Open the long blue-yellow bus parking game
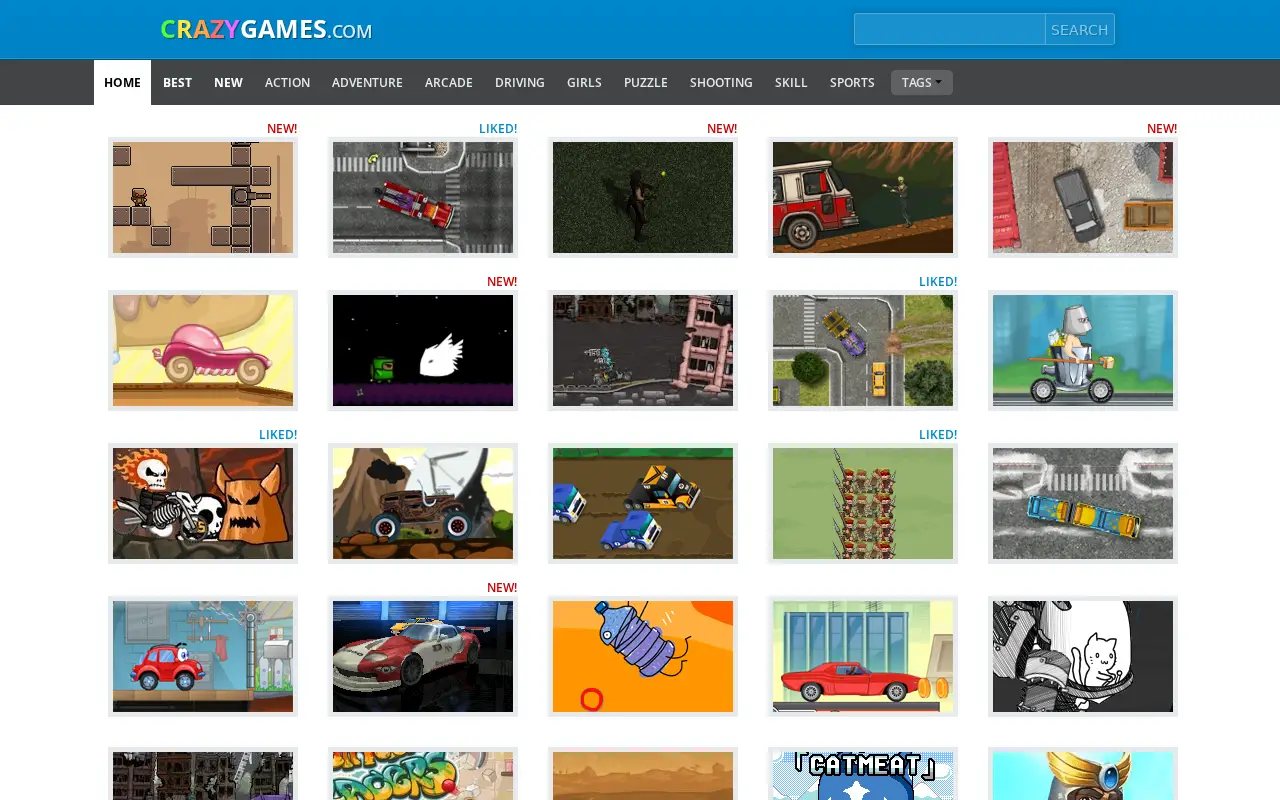1280x800 pixels. coord(1083,503)
